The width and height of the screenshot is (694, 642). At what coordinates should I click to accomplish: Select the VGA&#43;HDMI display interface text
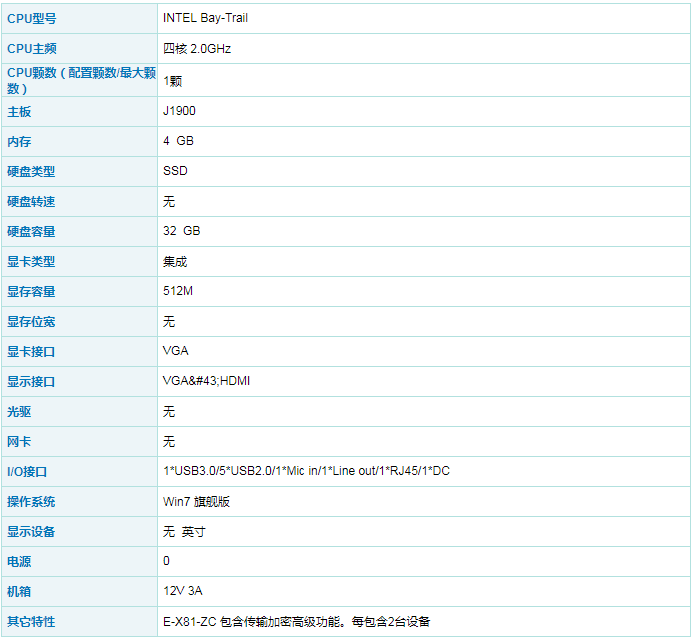[205, 381]
